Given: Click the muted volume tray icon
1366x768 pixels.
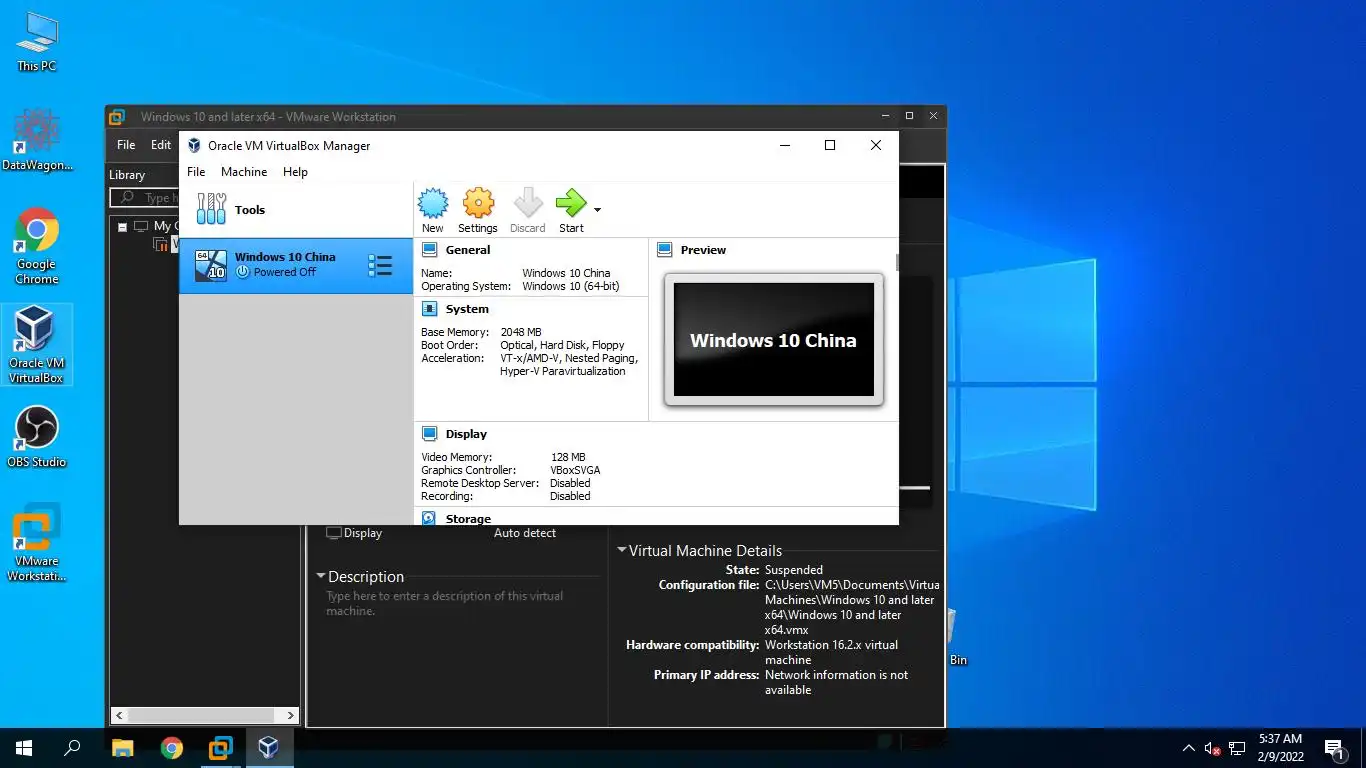Looking at the screenshot, I should point(1212,748).
